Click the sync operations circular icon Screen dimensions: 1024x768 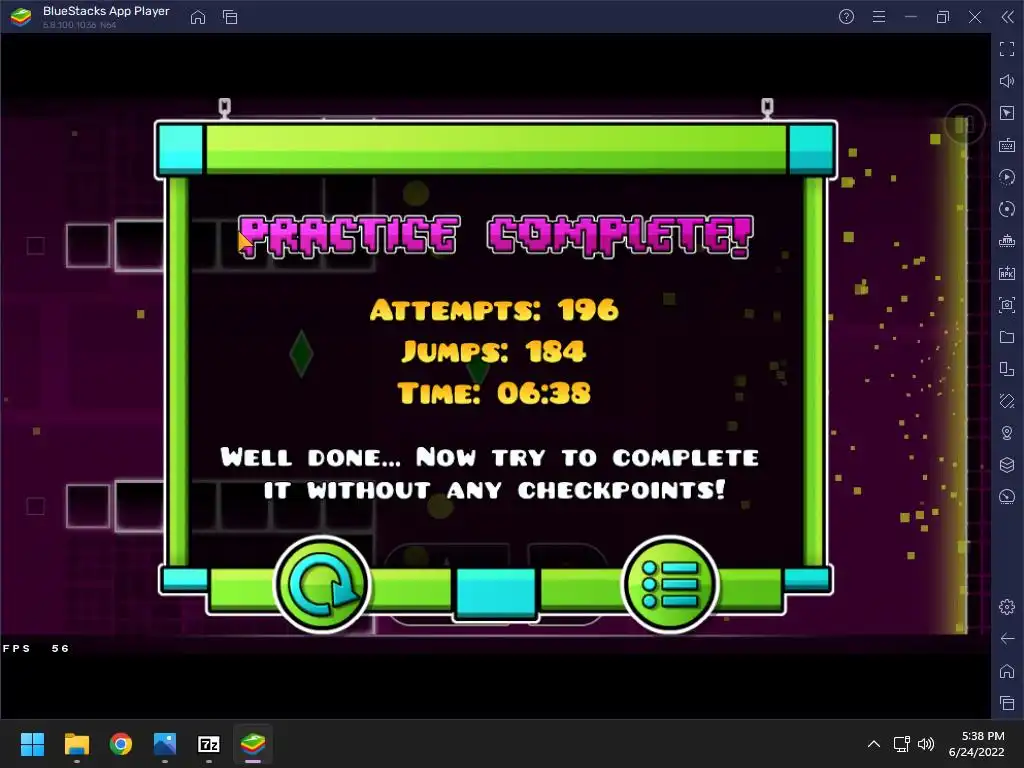1007,209
